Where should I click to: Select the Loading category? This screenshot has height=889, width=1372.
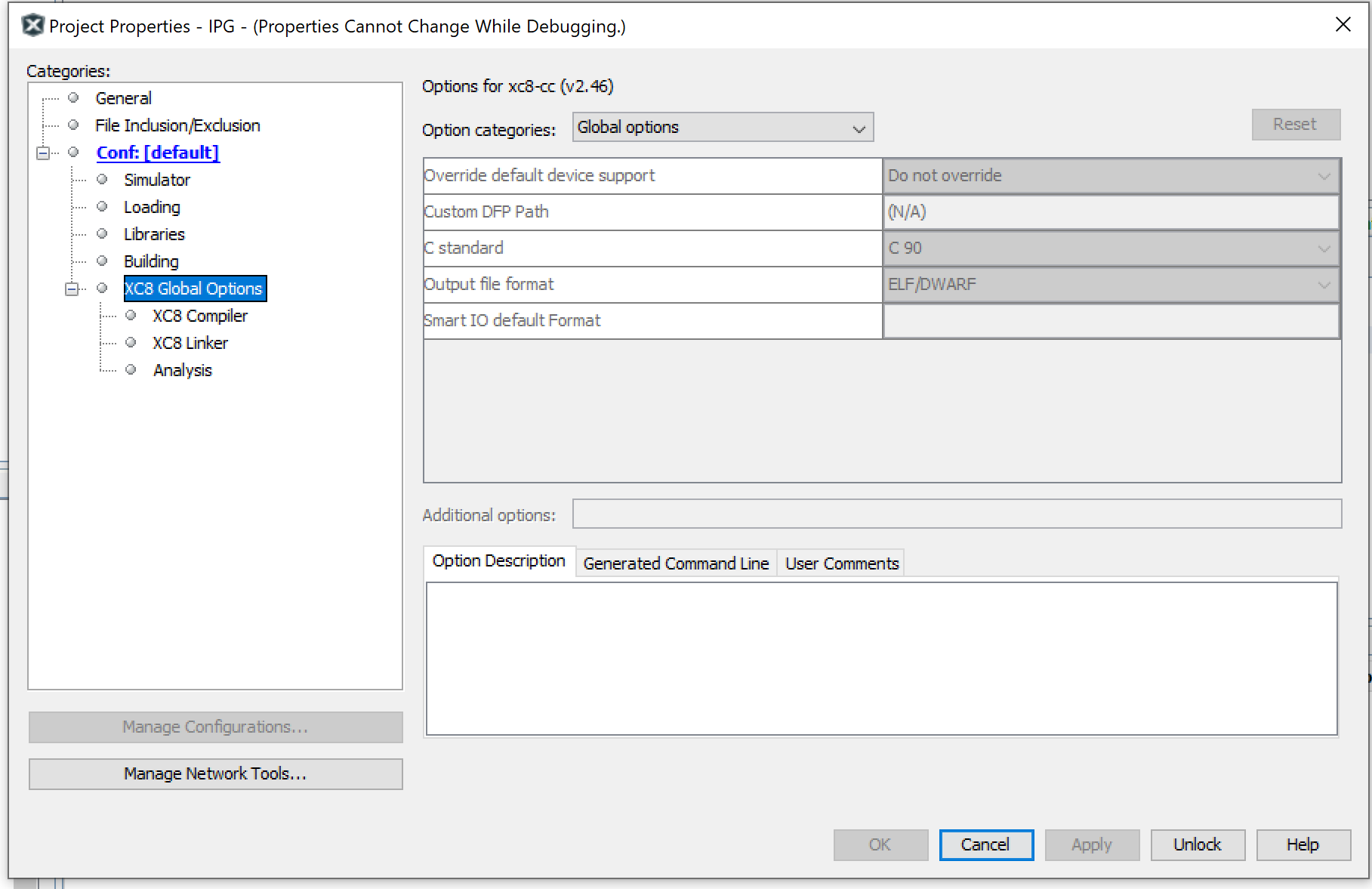[152, 207]
